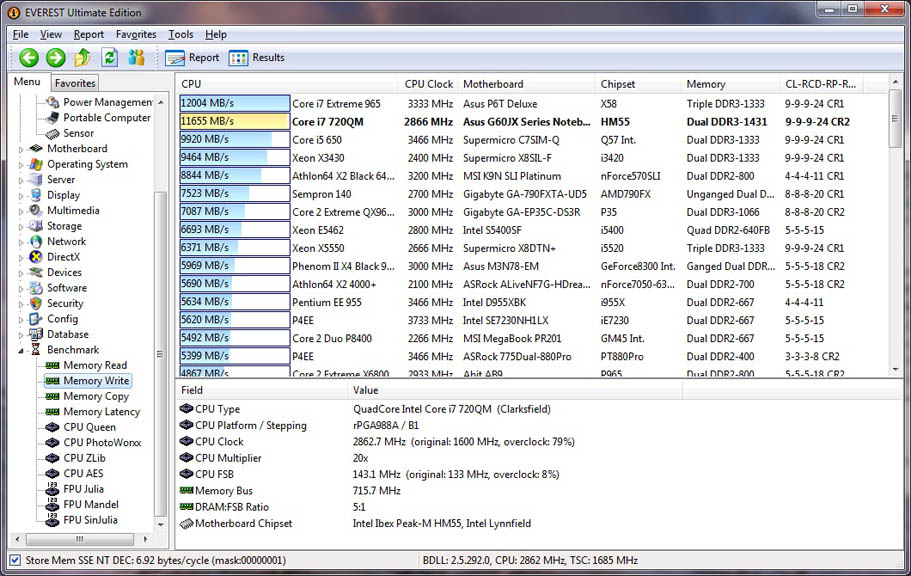The image size is (911, 576).
Task: Click the green Forward arrow icon
Action: (x=56, y=58)
